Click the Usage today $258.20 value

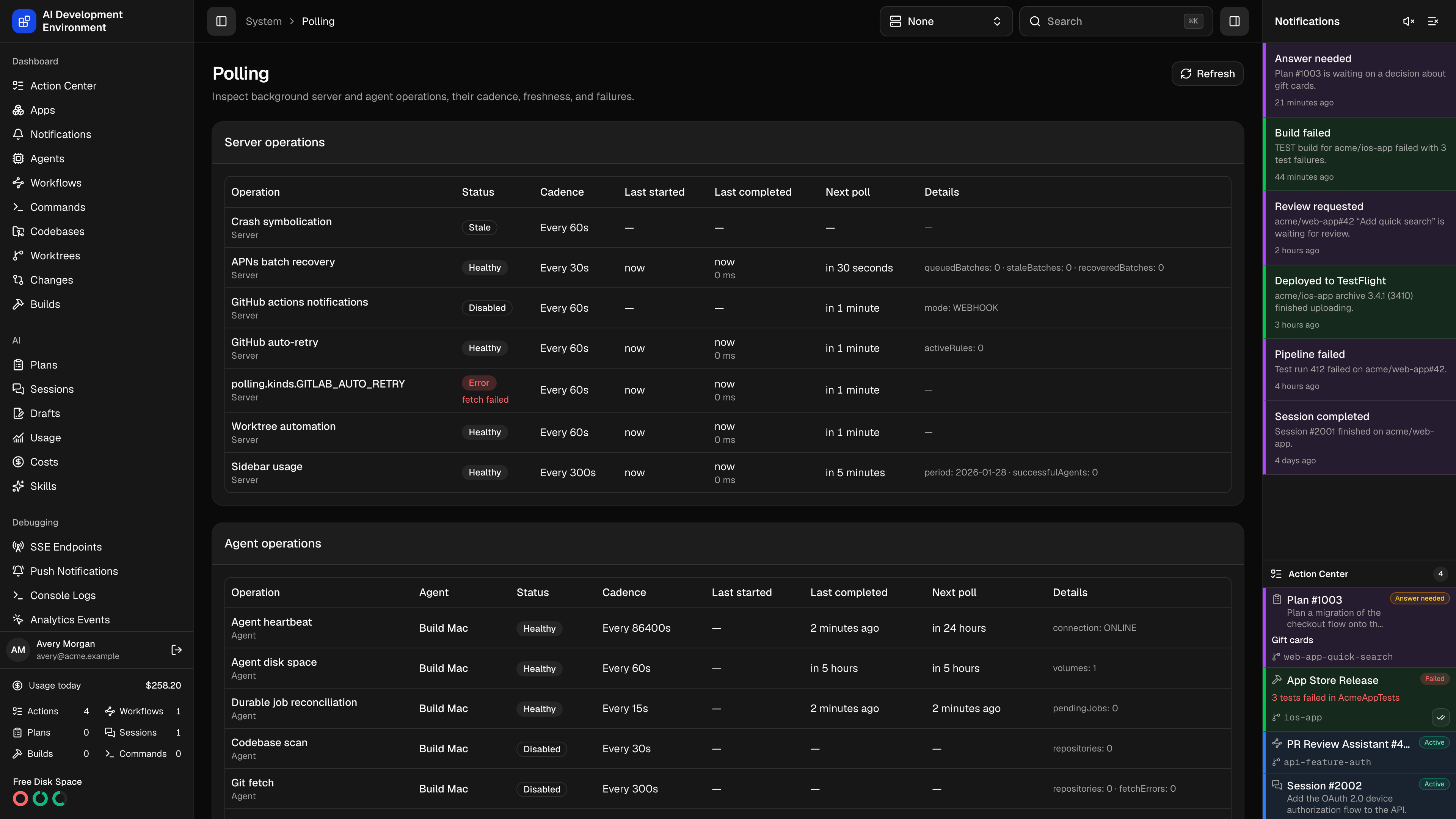163,686
